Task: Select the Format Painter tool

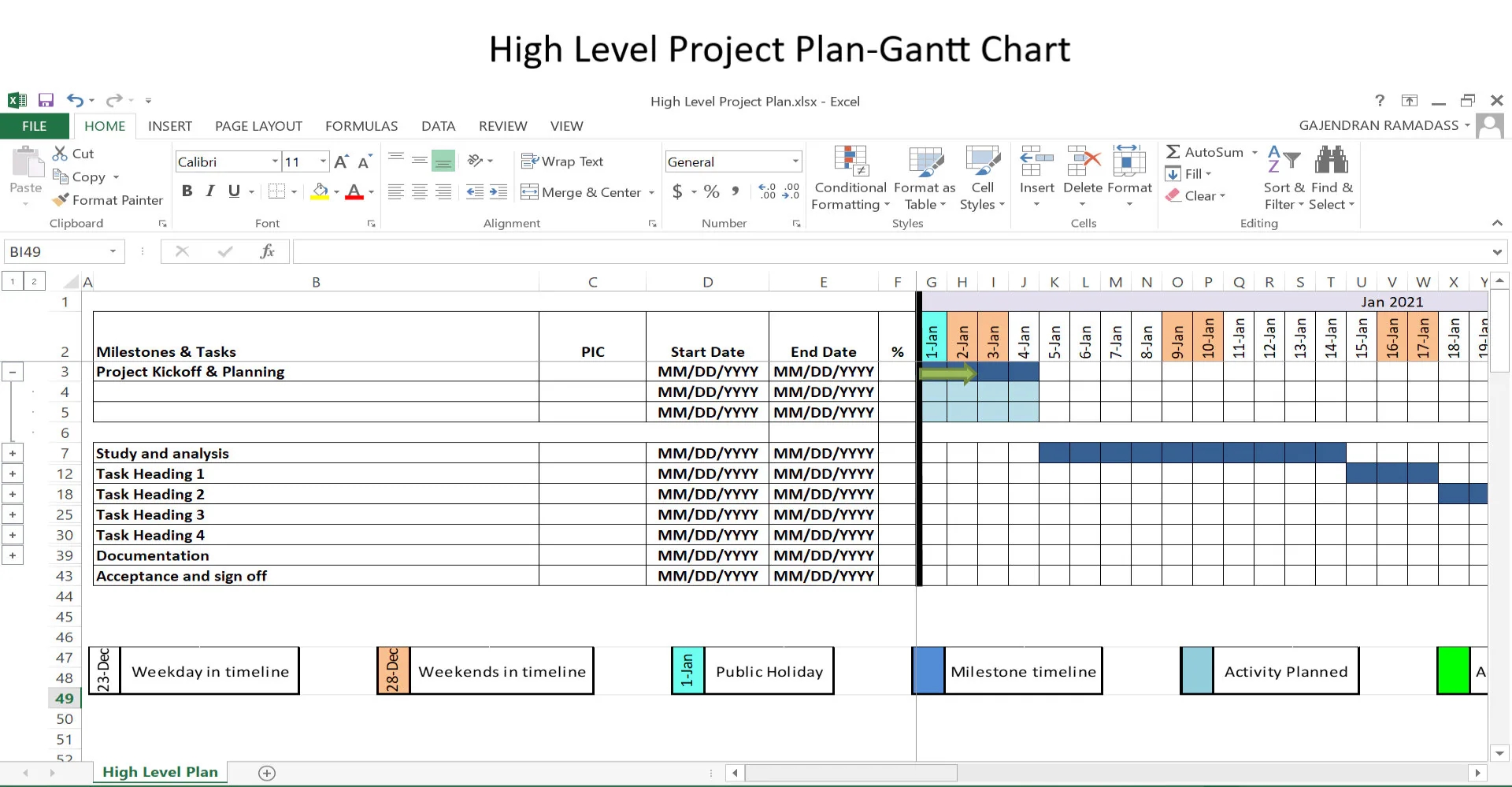Action: point(108,199)
